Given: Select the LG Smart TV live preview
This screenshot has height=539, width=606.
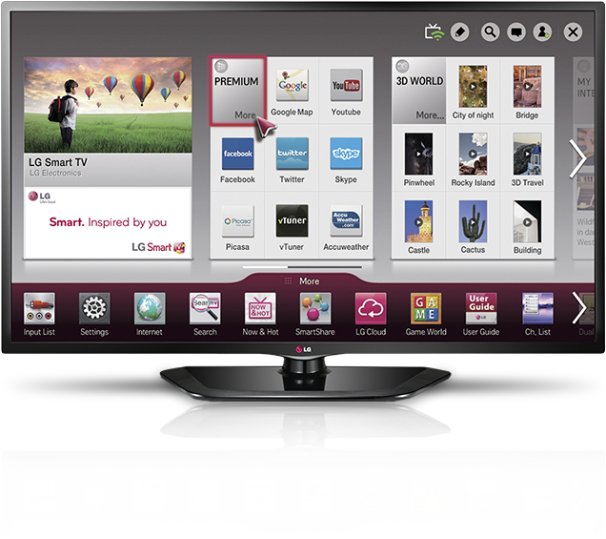Looking at the screenshot, I should click(x=108, y=105).
